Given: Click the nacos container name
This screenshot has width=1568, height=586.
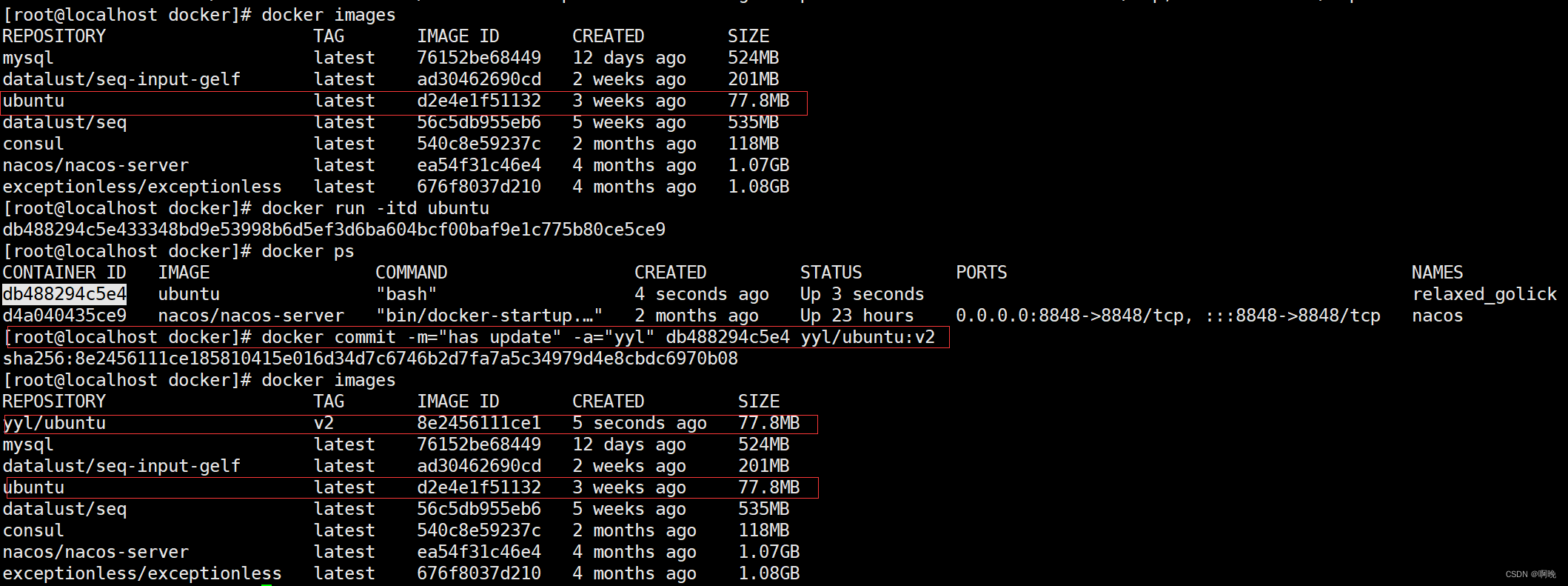Looking at the screenshot, I should (x=1438, y=316).
